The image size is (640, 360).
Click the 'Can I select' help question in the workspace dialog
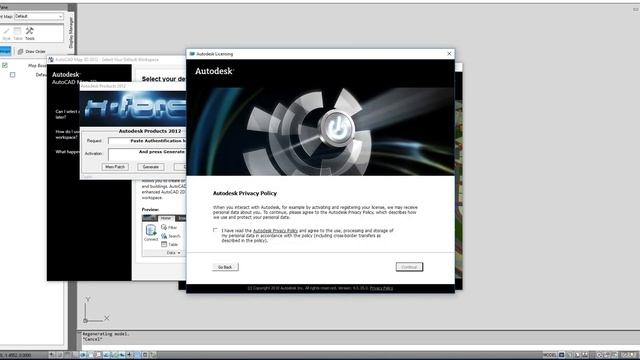click(x=67, y=114)
